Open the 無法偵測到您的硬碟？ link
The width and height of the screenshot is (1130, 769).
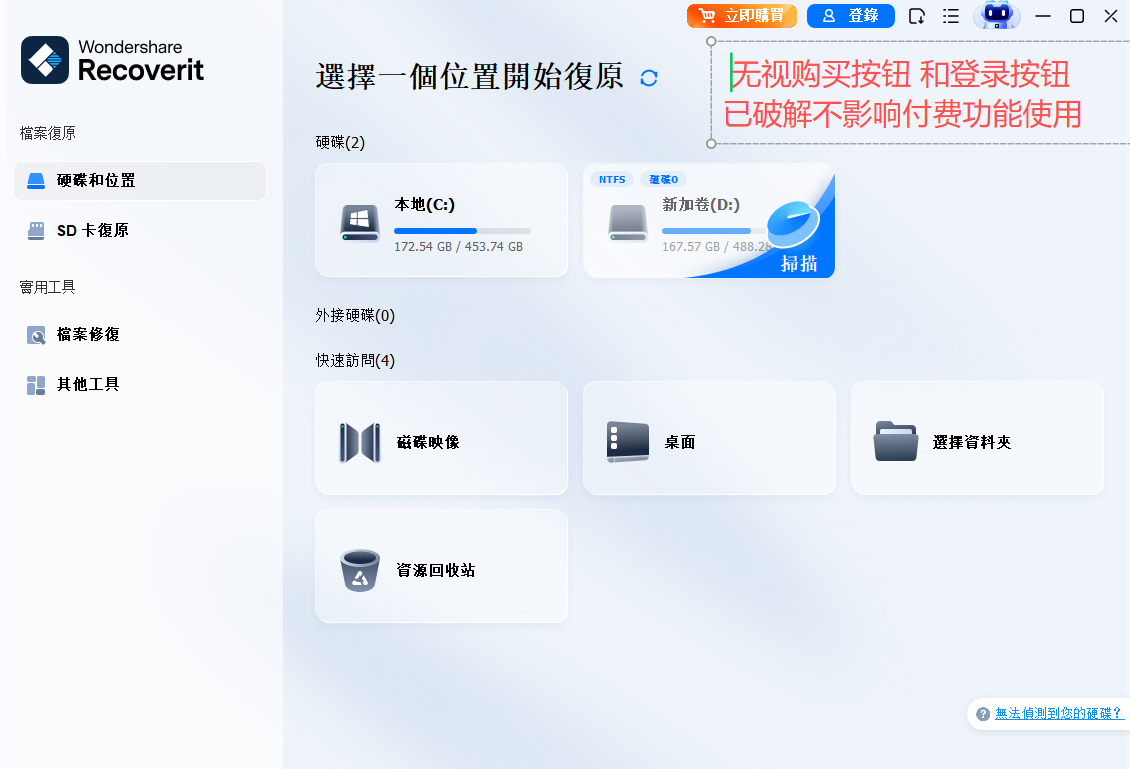point(1059,714)
